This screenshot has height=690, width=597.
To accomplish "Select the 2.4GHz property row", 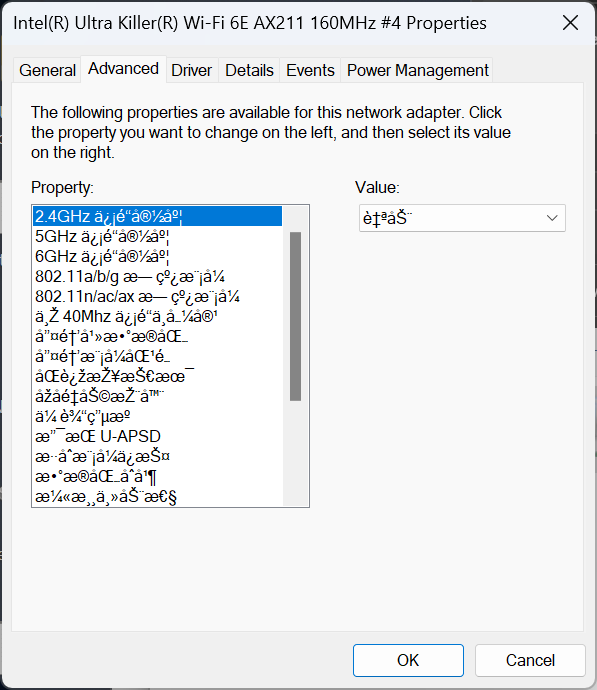I will click(x=157, y=216).
